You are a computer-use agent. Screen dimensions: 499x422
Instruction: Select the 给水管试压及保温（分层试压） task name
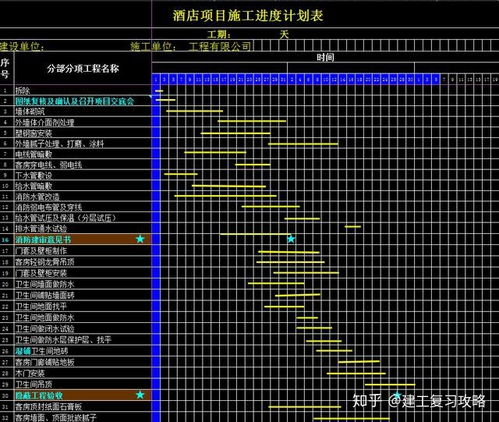[x=66, y=218]
